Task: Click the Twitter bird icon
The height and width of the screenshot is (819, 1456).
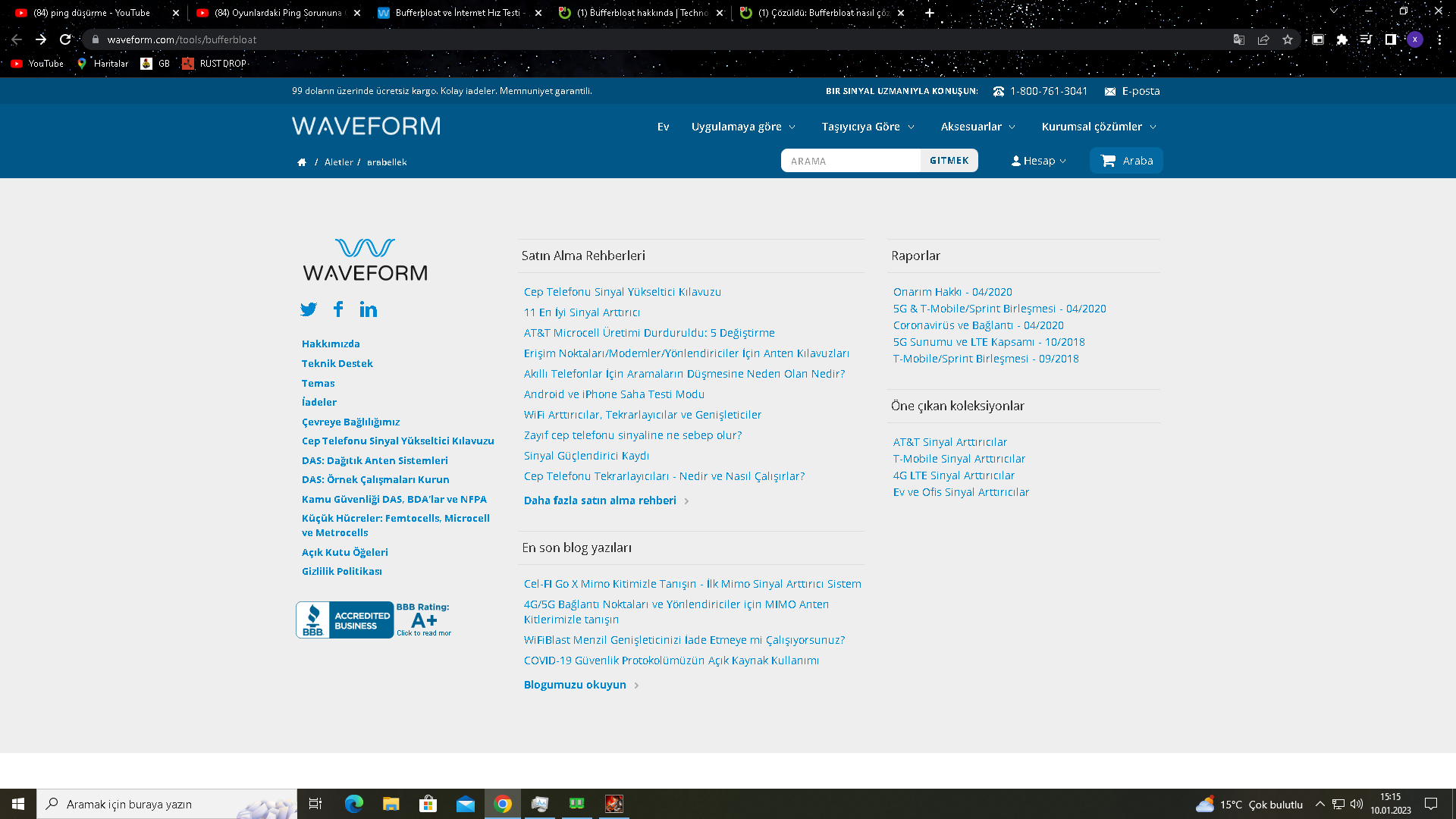Action: click(309, 309)
